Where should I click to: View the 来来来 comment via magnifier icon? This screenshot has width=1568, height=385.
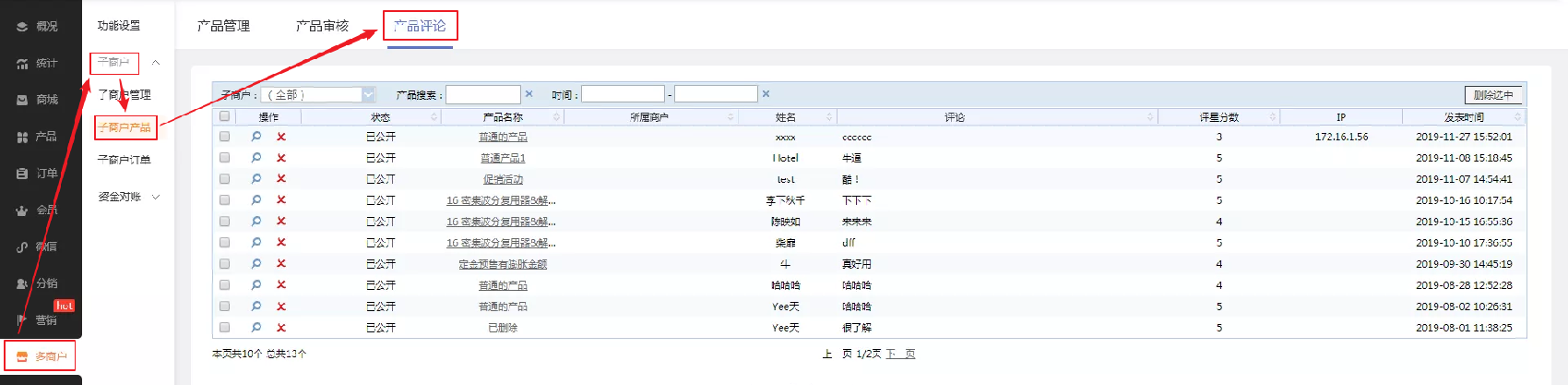pyautogui.click(x=256, y=222)
